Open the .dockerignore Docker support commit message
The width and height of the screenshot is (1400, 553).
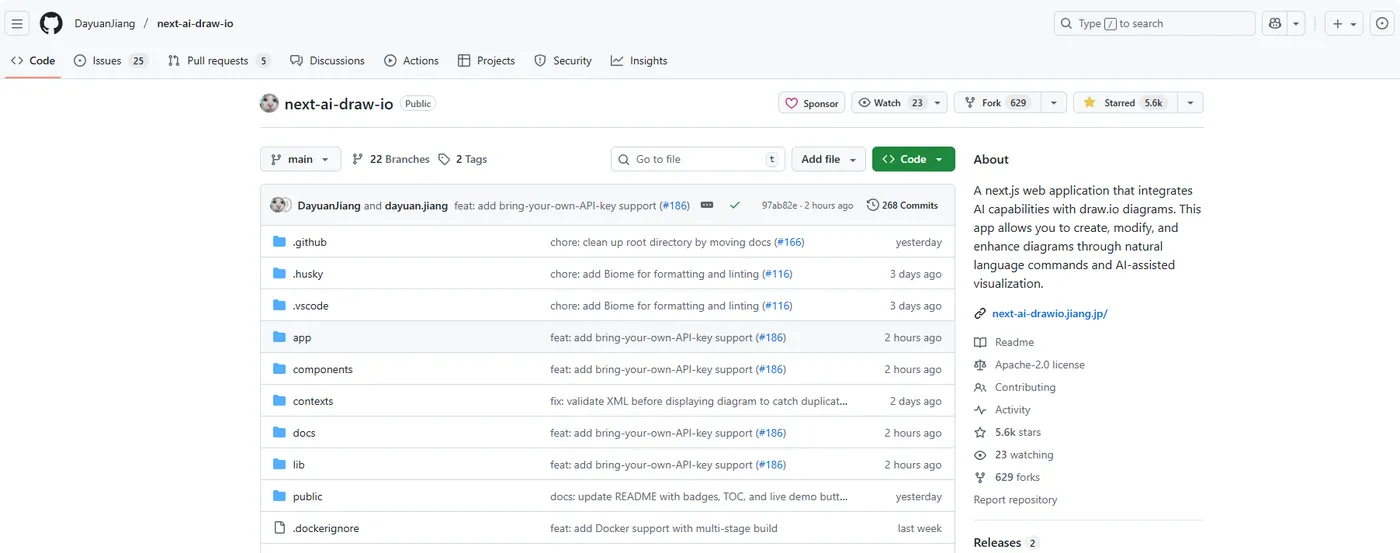tap(664, 528)
